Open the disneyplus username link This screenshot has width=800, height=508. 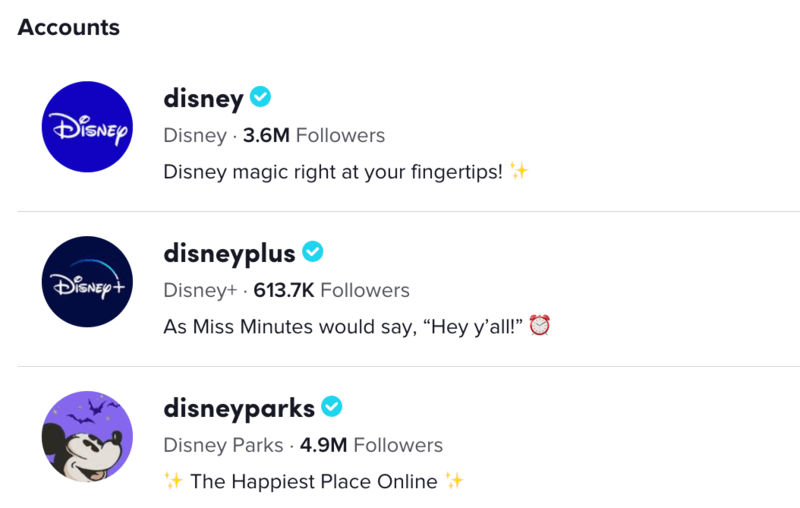coord(229,253)
